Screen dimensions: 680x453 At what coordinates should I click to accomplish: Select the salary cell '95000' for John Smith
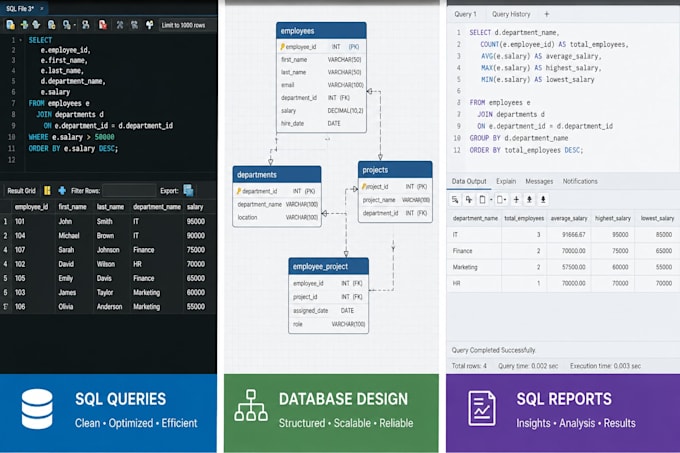[196, 221]
